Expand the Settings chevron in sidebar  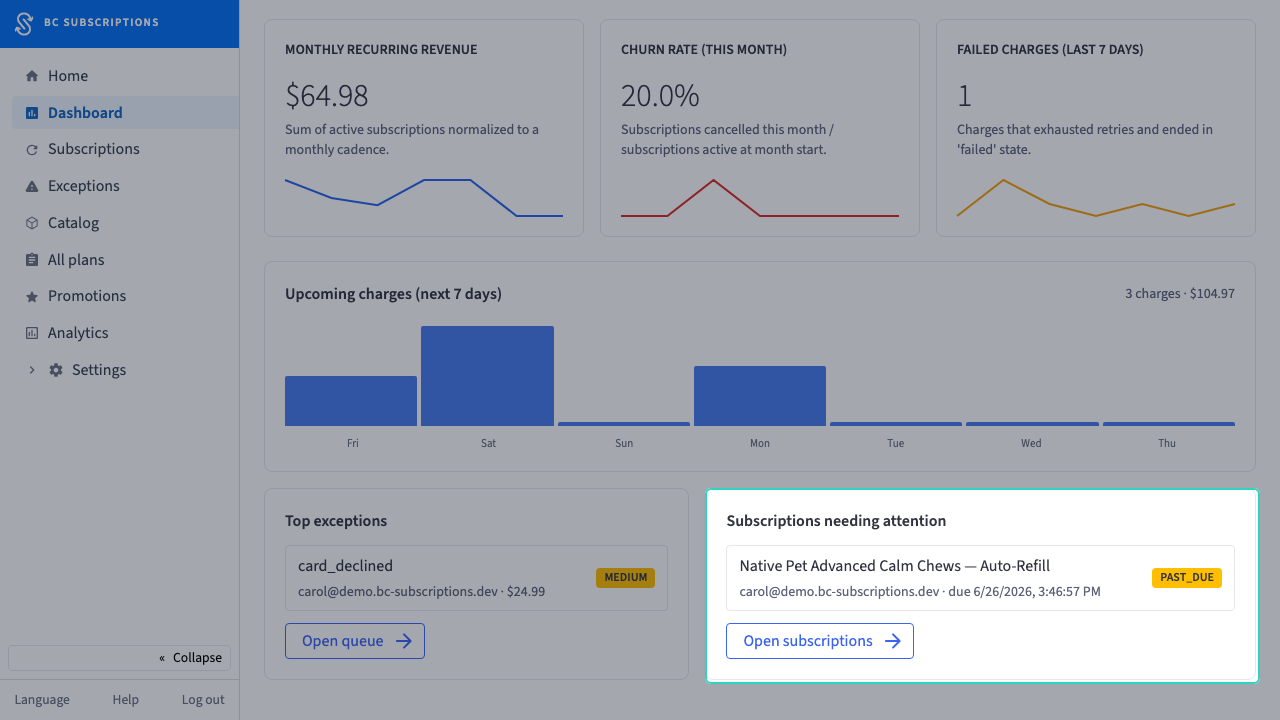tap(31, 370)
